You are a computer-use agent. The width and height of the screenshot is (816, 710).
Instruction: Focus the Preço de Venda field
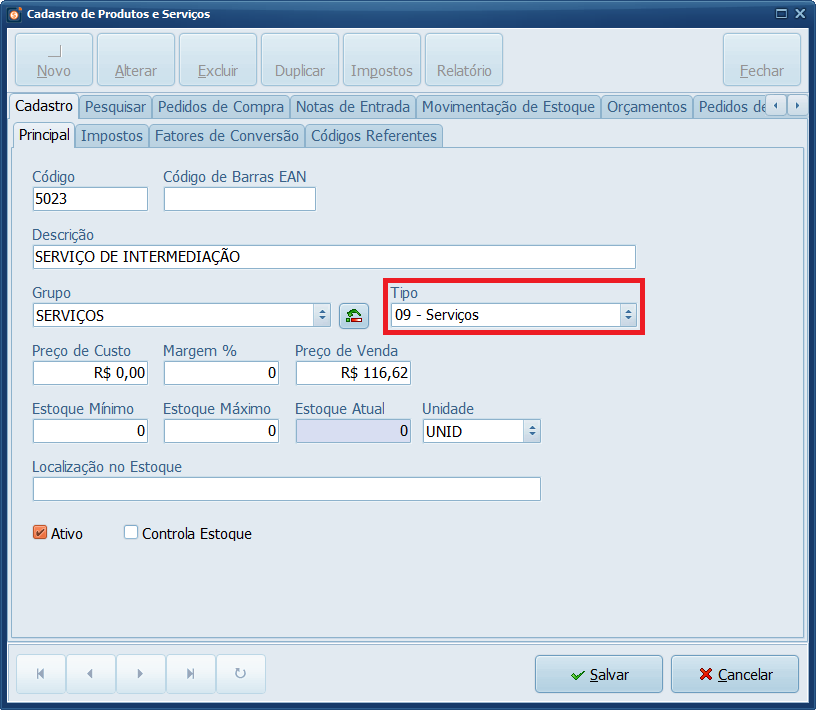(353, 373)
